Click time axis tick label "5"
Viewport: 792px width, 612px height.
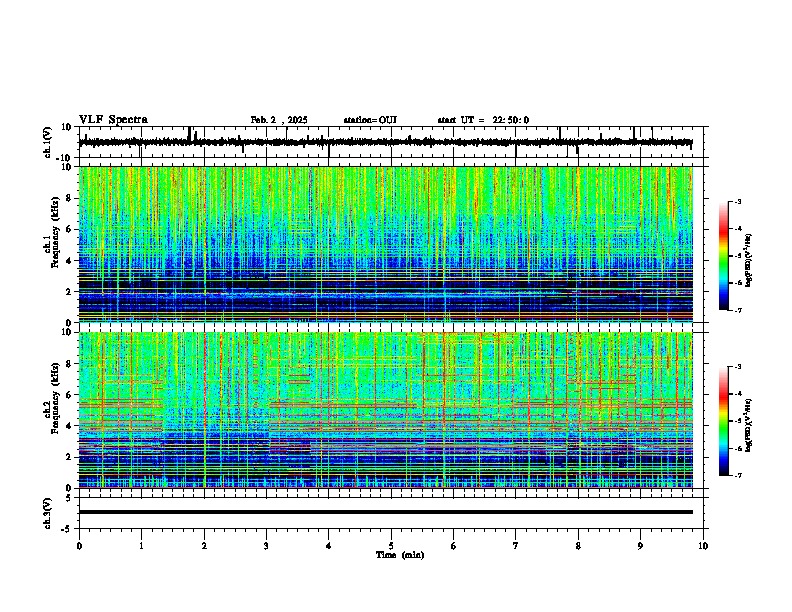tap(391, 546)
